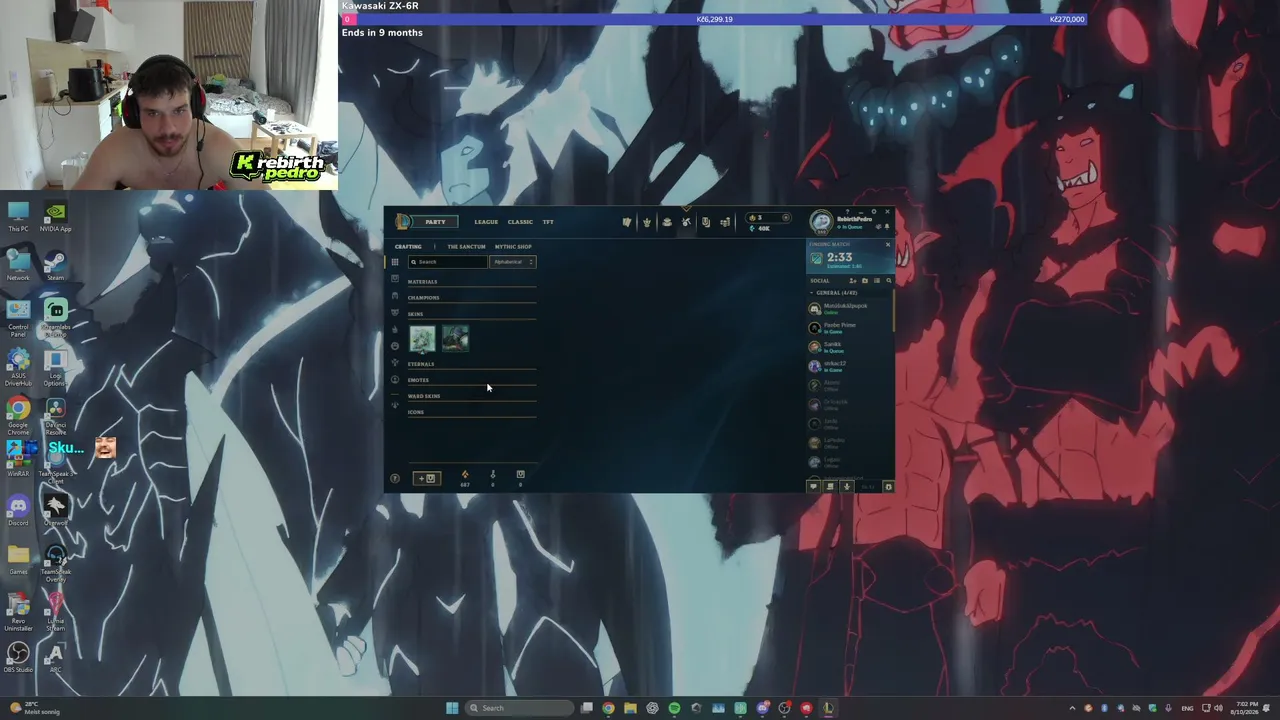This screenshot has height=720, width=1280.
Task: Open the This PC desktop icon
Action: pyautogui.click(x=18, y=217)
